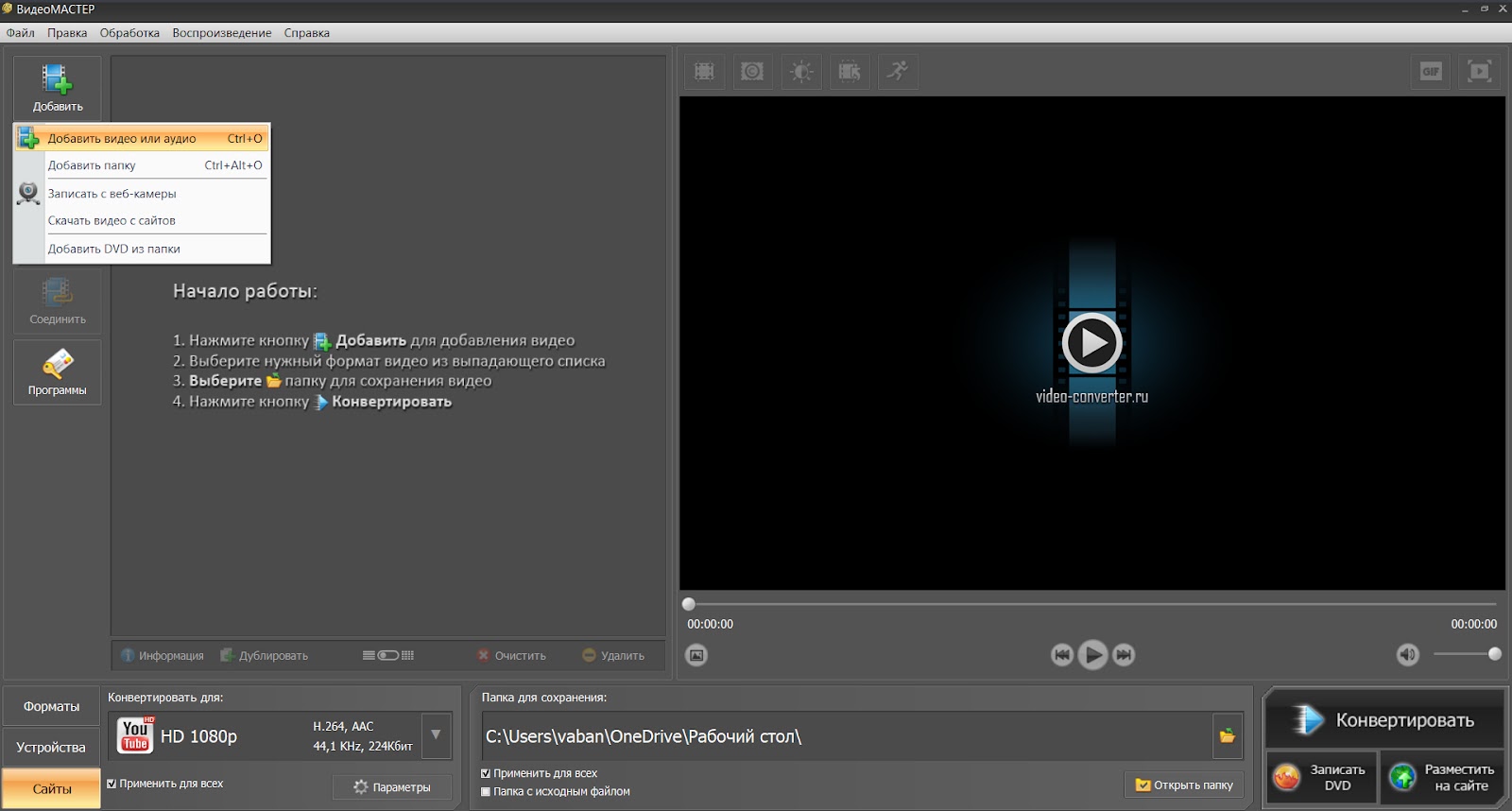
Task: Toggle the list/grid view switch
Action: (x=388, y=655)
